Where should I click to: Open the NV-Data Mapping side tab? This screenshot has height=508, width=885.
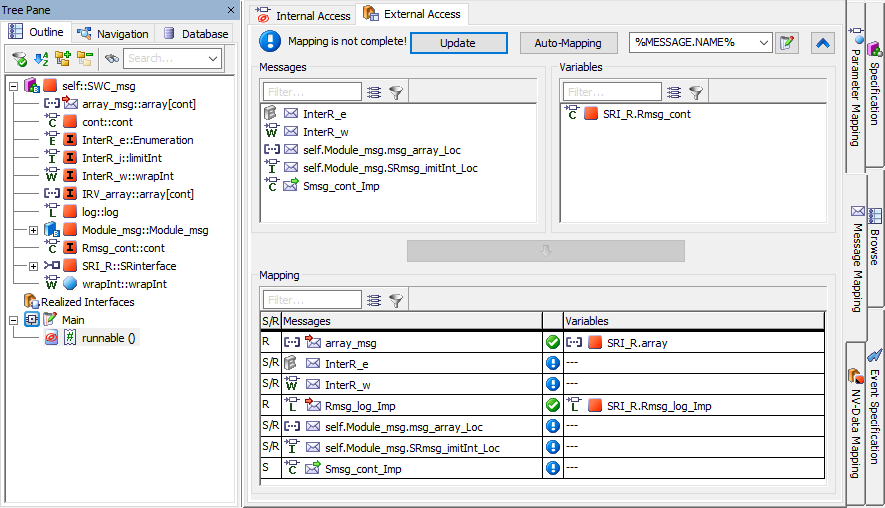(x=856, y=423)
